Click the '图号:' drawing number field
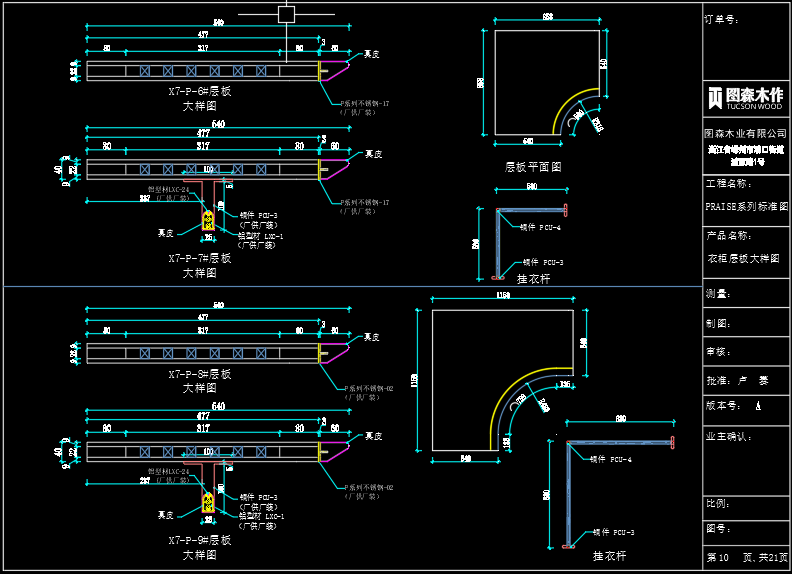 (x=718, y=529)
